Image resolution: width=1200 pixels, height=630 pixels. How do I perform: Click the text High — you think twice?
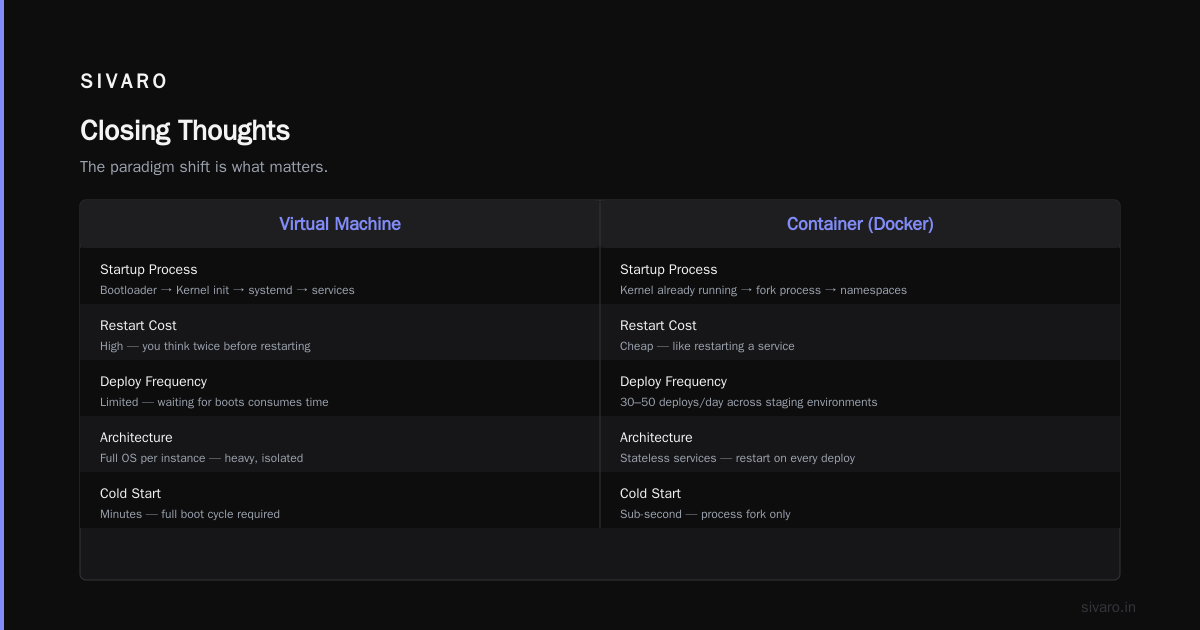click(x=205, y=346)
